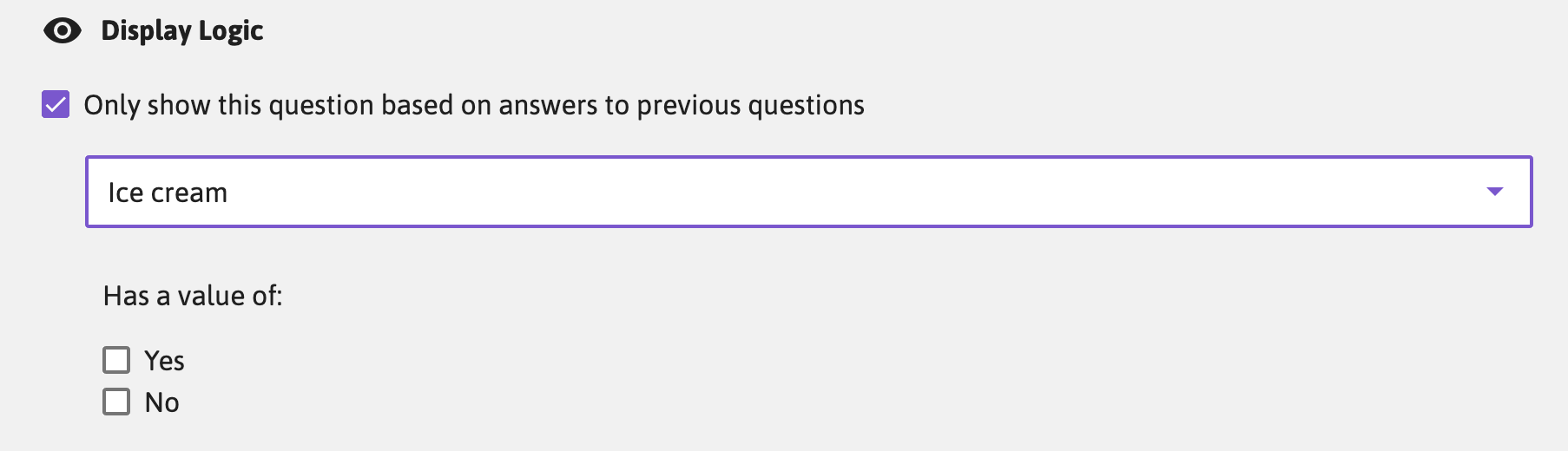Click the white checkmark in the purple checkbox
1568x451 pixels.
tap(56, 105)
